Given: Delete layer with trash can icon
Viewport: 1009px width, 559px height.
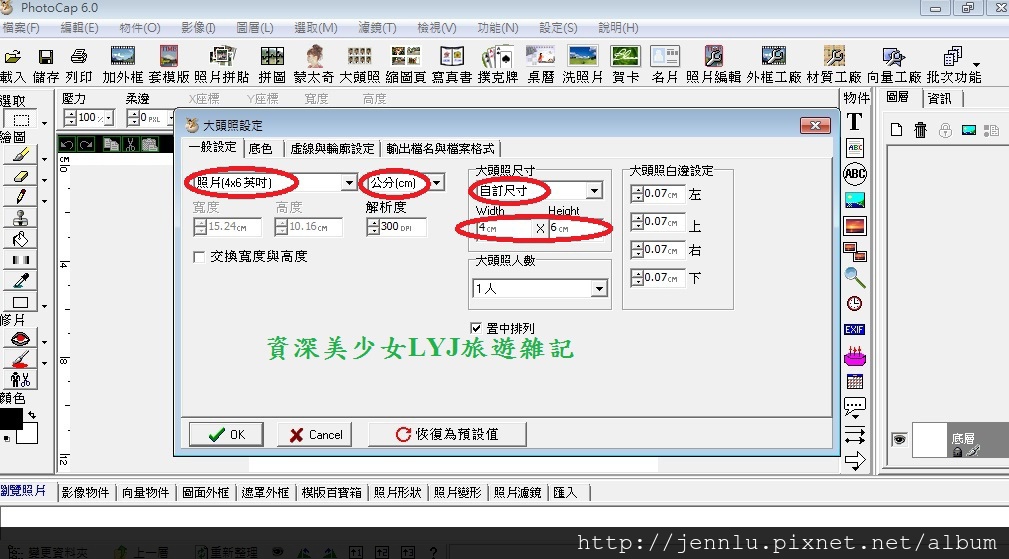Looking at the screenshot, I should point(920,130).
